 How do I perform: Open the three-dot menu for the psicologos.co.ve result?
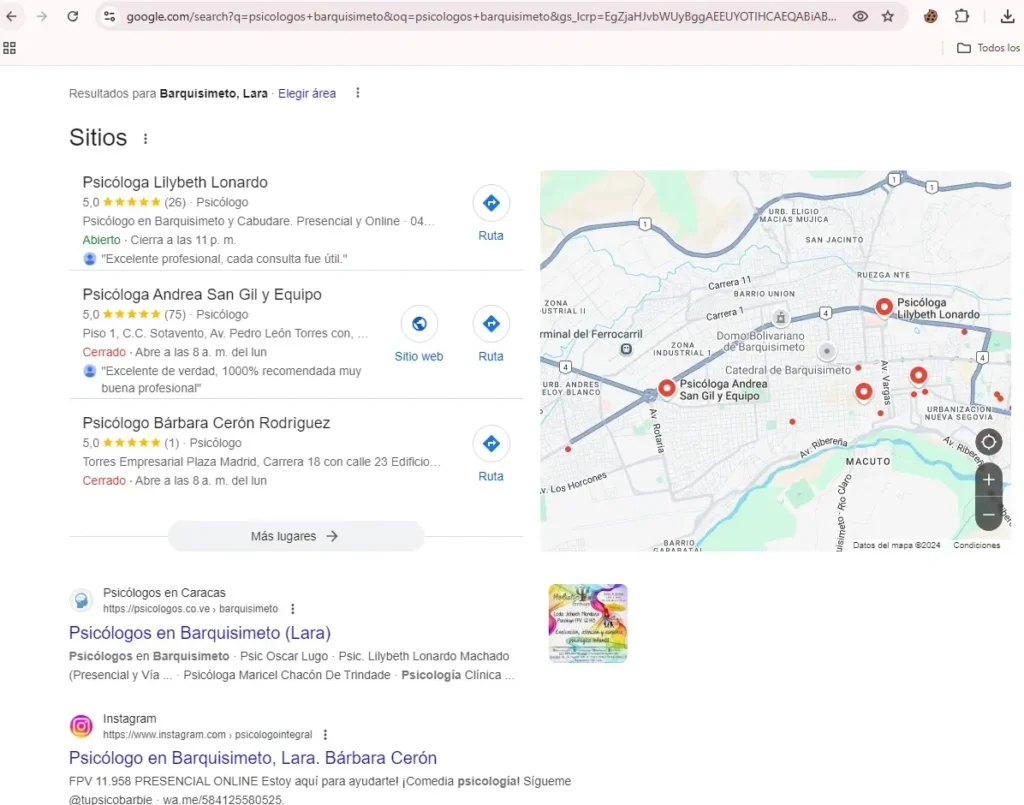point(293,608)
